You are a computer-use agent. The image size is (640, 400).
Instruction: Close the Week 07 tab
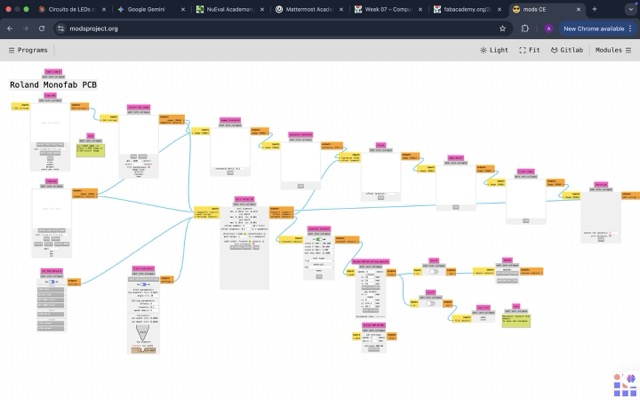coord(420,9)
